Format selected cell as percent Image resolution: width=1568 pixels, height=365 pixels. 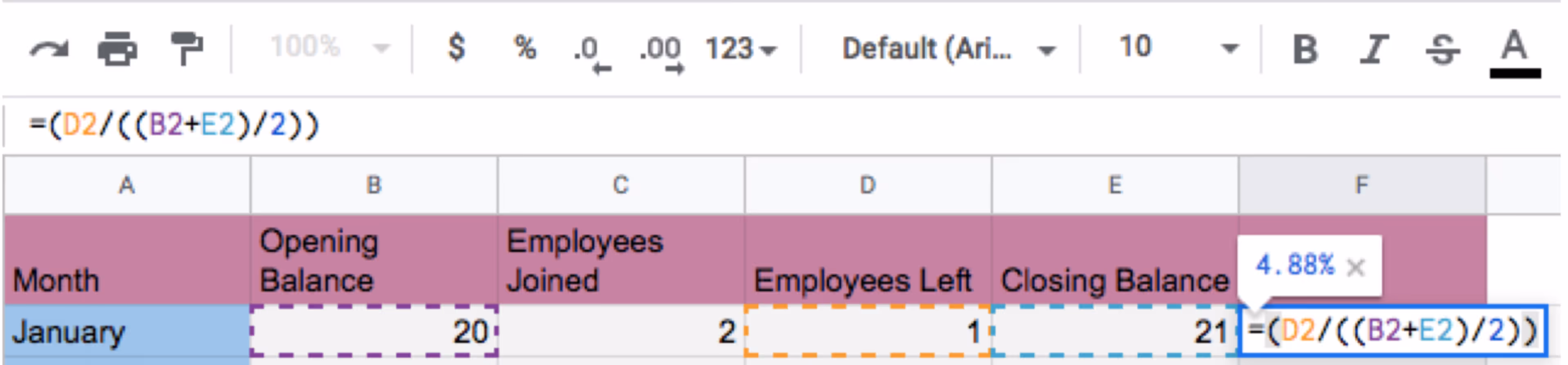tap(524, 47)
